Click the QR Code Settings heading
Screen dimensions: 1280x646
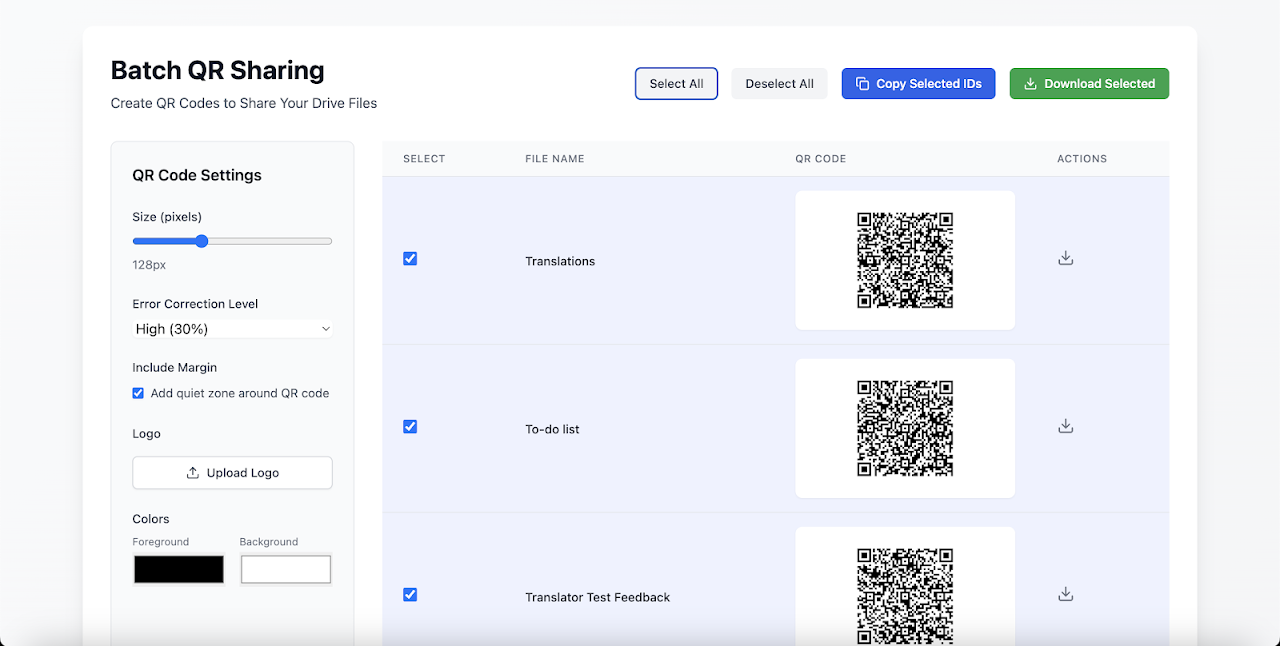pos(197,175)
